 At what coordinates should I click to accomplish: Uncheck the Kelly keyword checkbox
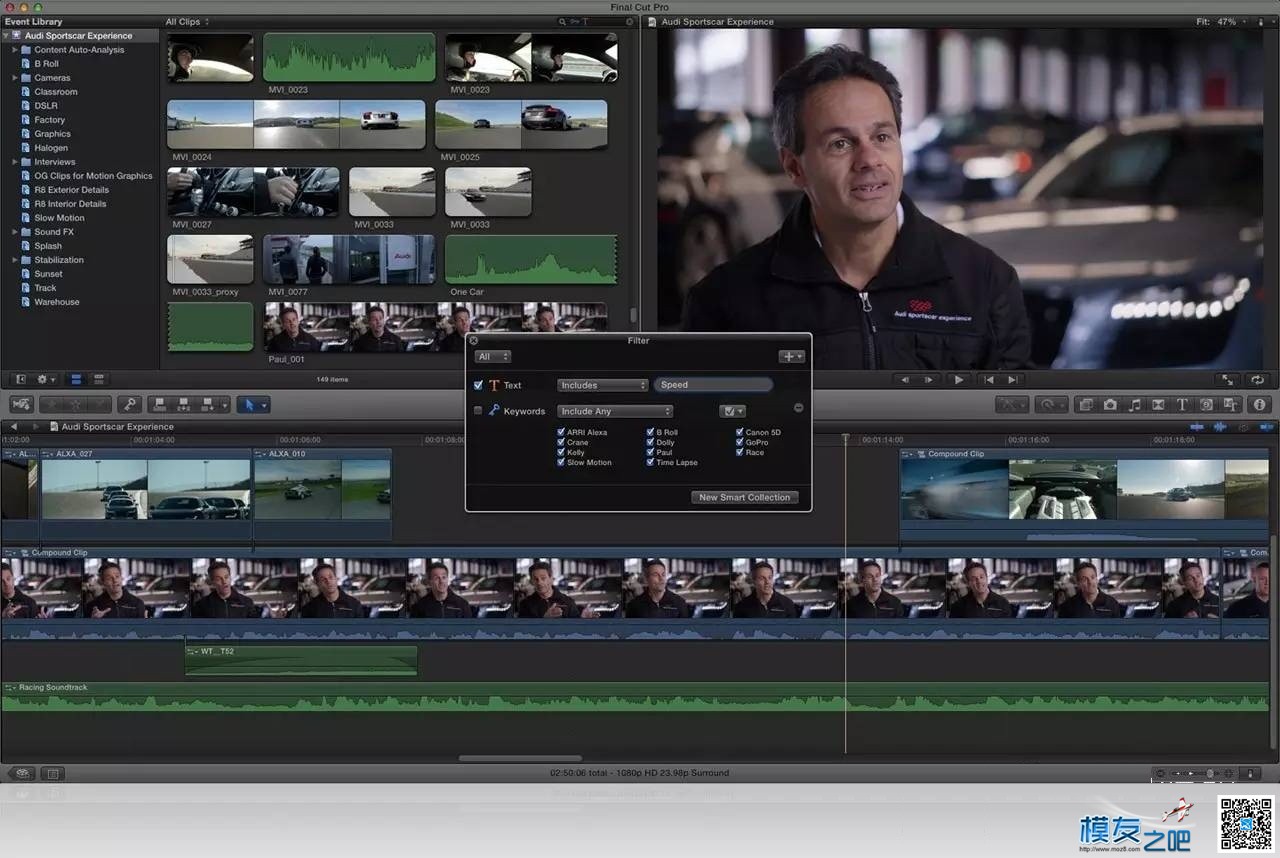(561, 453)
